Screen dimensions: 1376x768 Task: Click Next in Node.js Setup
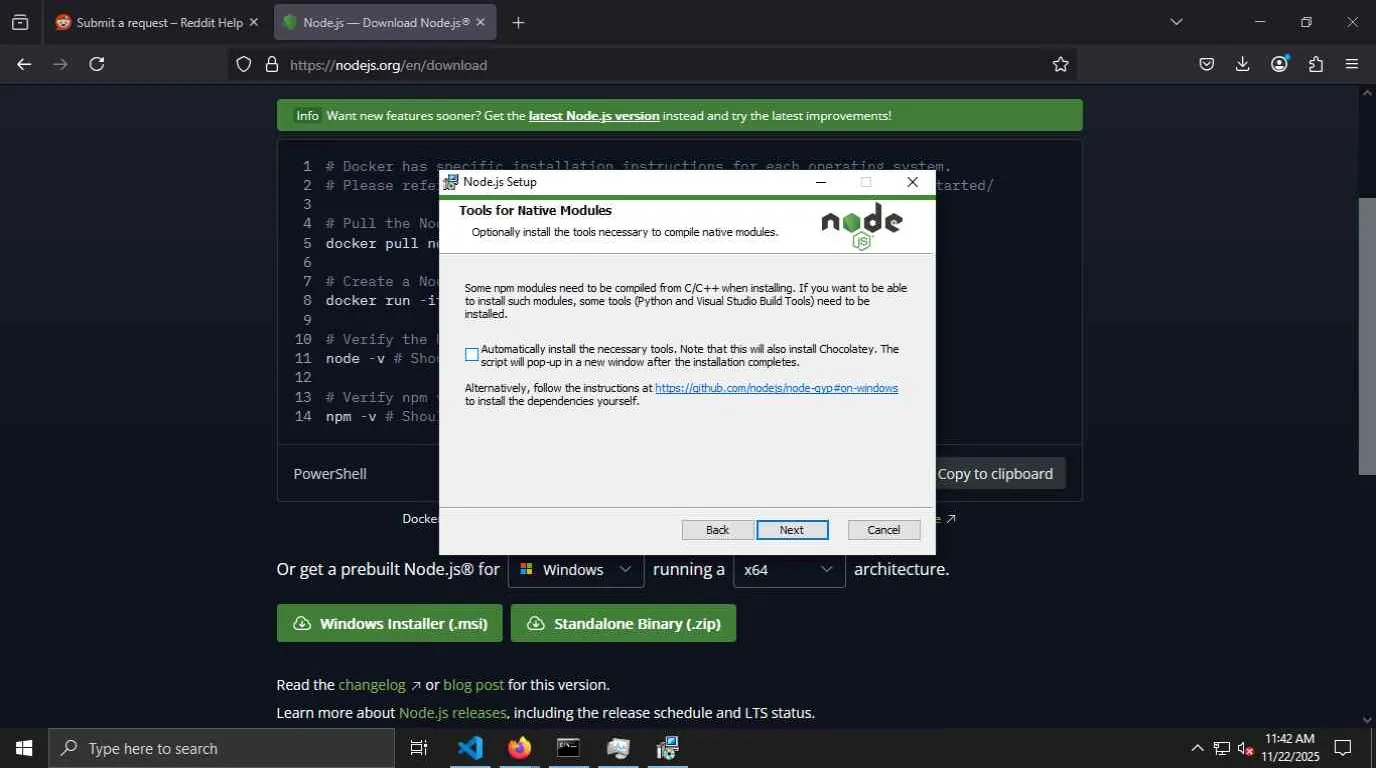tap(792, 530)
